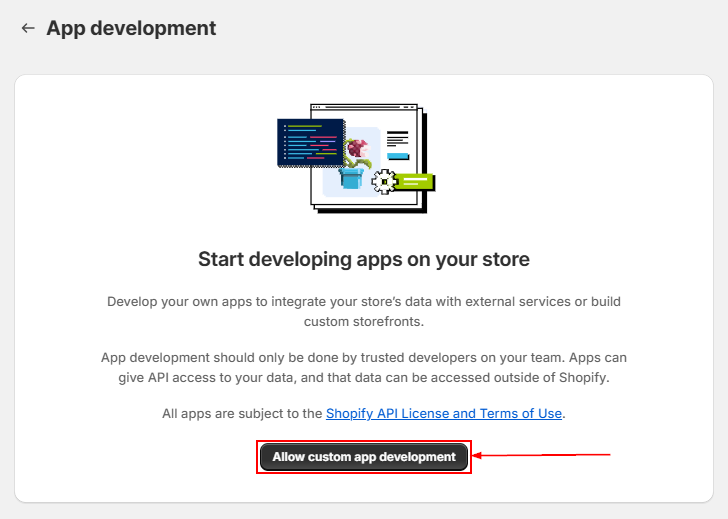Click the black drop shadow behind browser illustration
Image resolution: width=728 pixels, height=519 pixels.
(424, 165)
